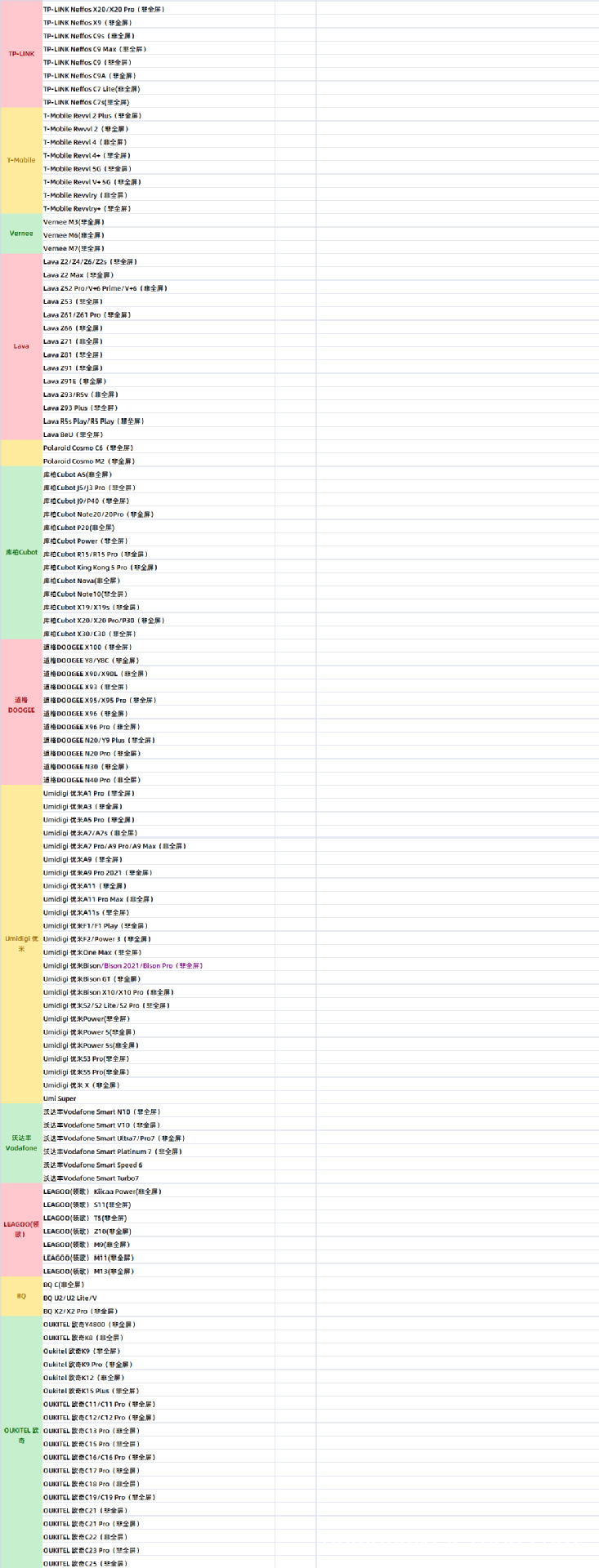Click the 道格DOOGEE X95/X95 Pro cell
The width and height of the screenshot is (599, 1568).
159,700
